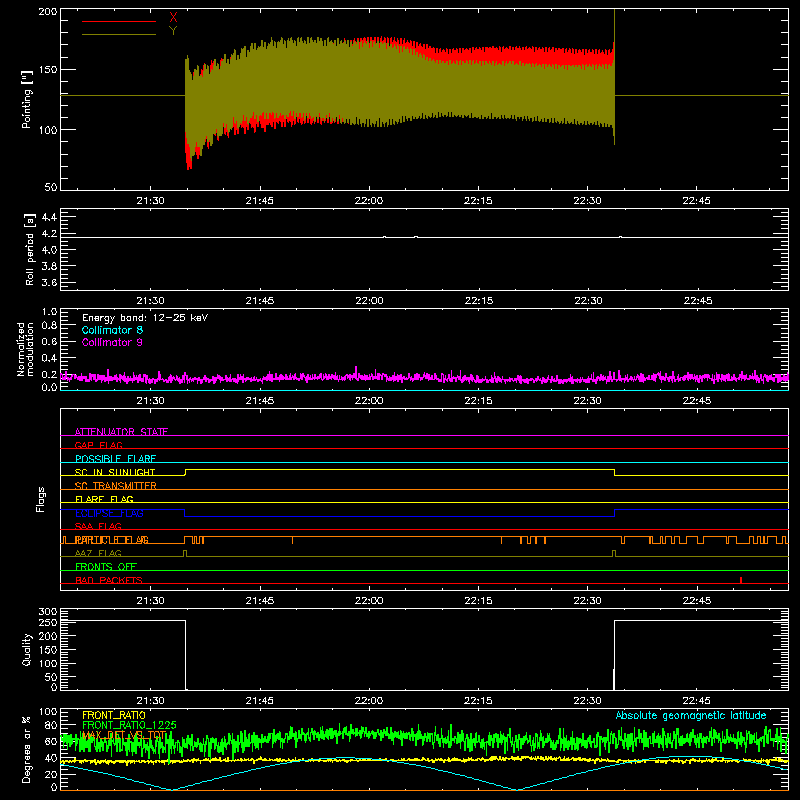Screen dimensions: 800x800
Task: Click the GAP_FLAG label
Action: [98, 445]
